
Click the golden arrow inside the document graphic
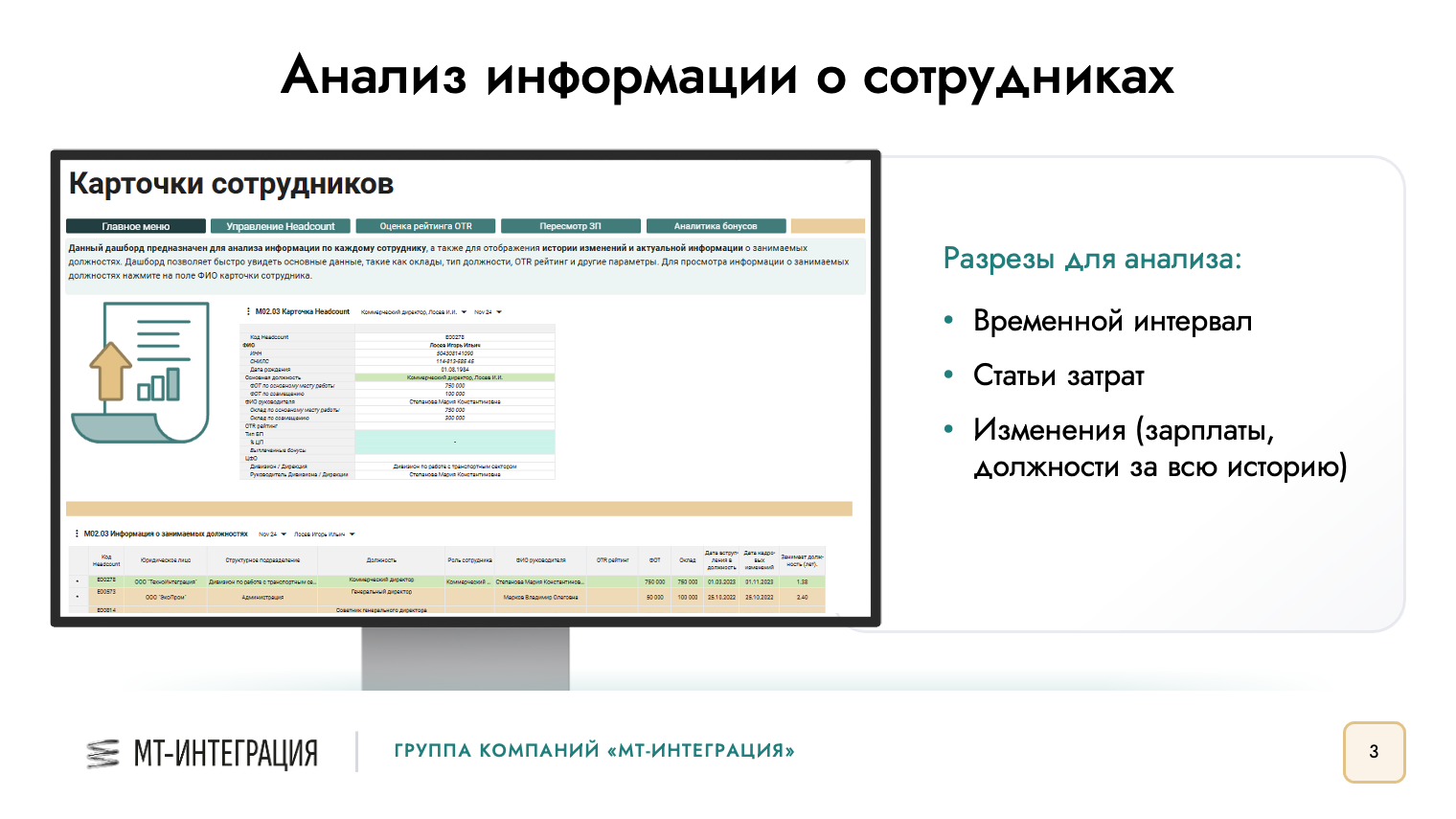click(x=111, y=369)
